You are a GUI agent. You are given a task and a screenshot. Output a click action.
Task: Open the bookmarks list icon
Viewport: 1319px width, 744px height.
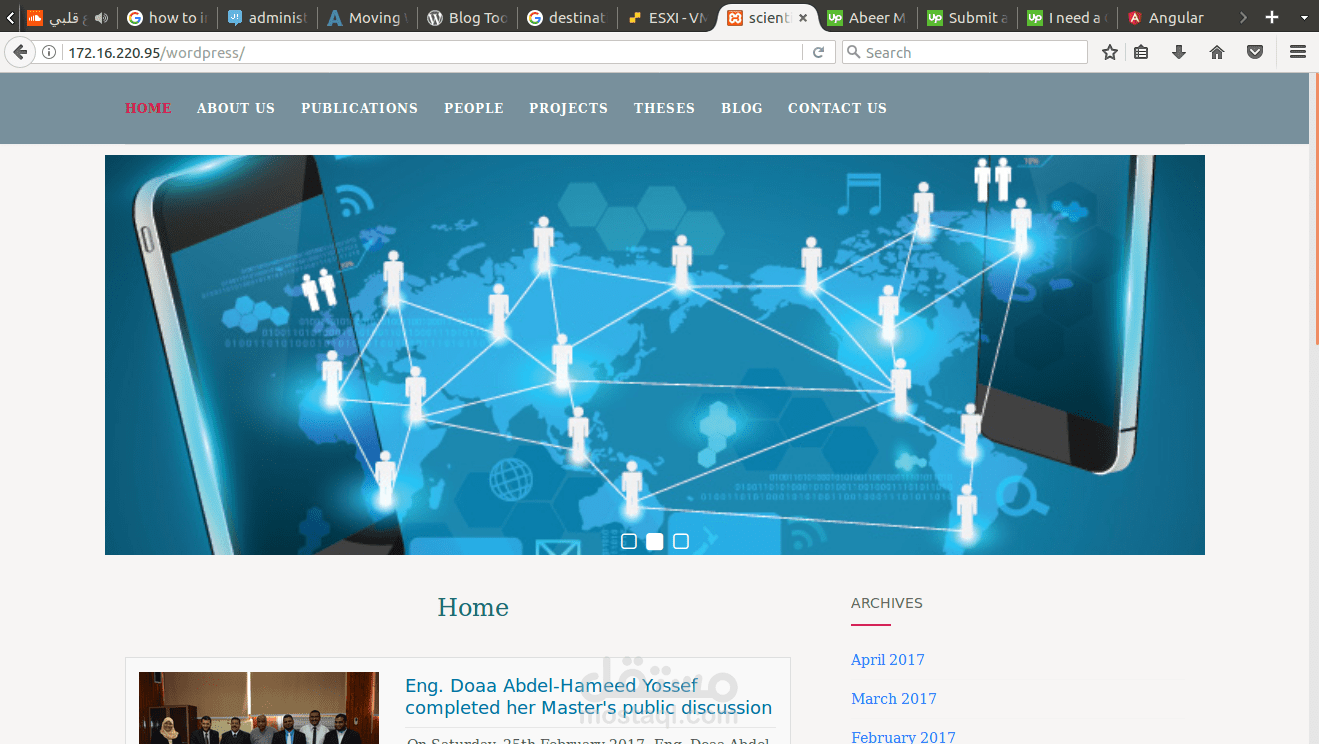pyautogui.click(x=1141, y=51)
